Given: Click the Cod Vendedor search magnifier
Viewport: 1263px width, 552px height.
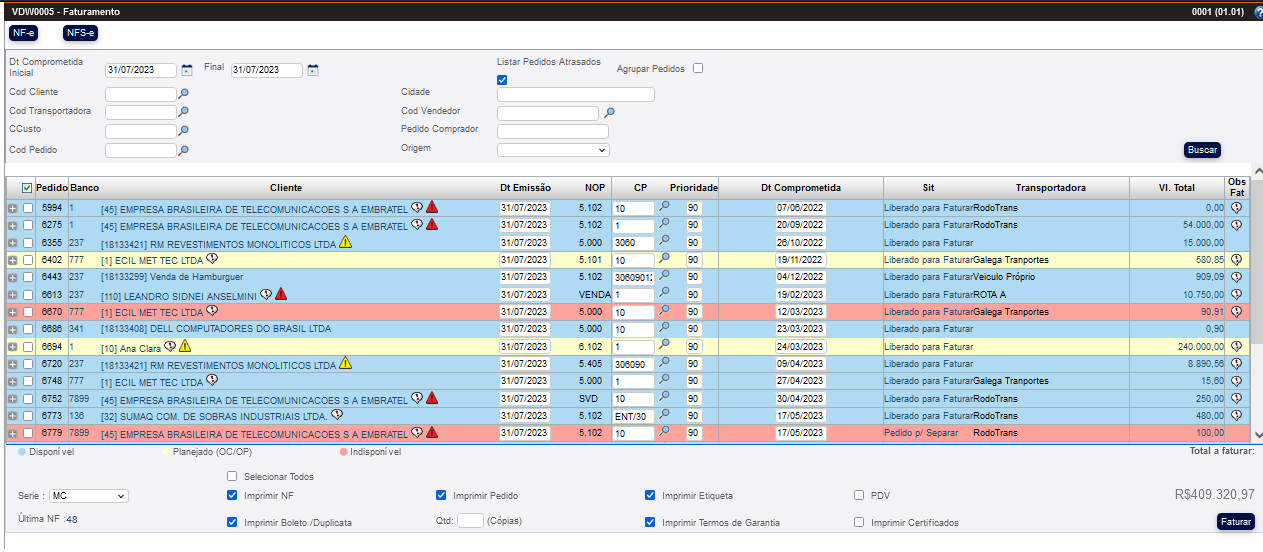Looking at the screenshot, I should tap(609, 113).
